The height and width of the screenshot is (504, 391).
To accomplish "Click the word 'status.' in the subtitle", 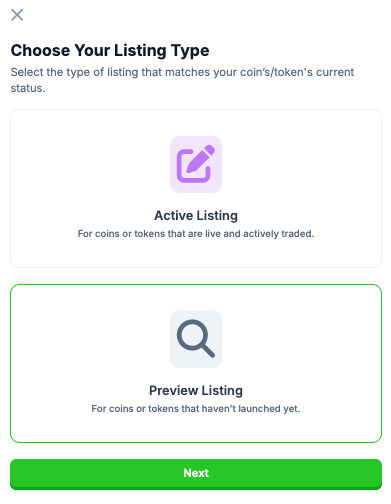I will tap(28, 88).
